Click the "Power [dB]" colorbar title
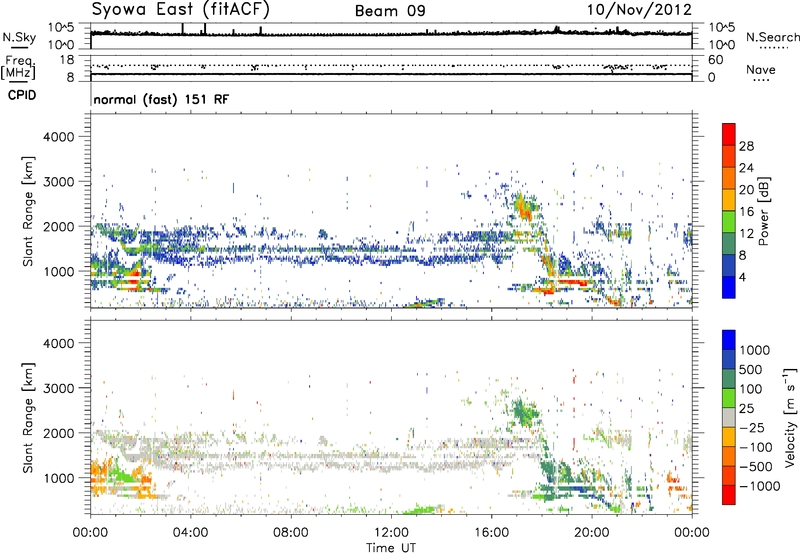Viewport: 800px width, 554px height. pos(763,211)
